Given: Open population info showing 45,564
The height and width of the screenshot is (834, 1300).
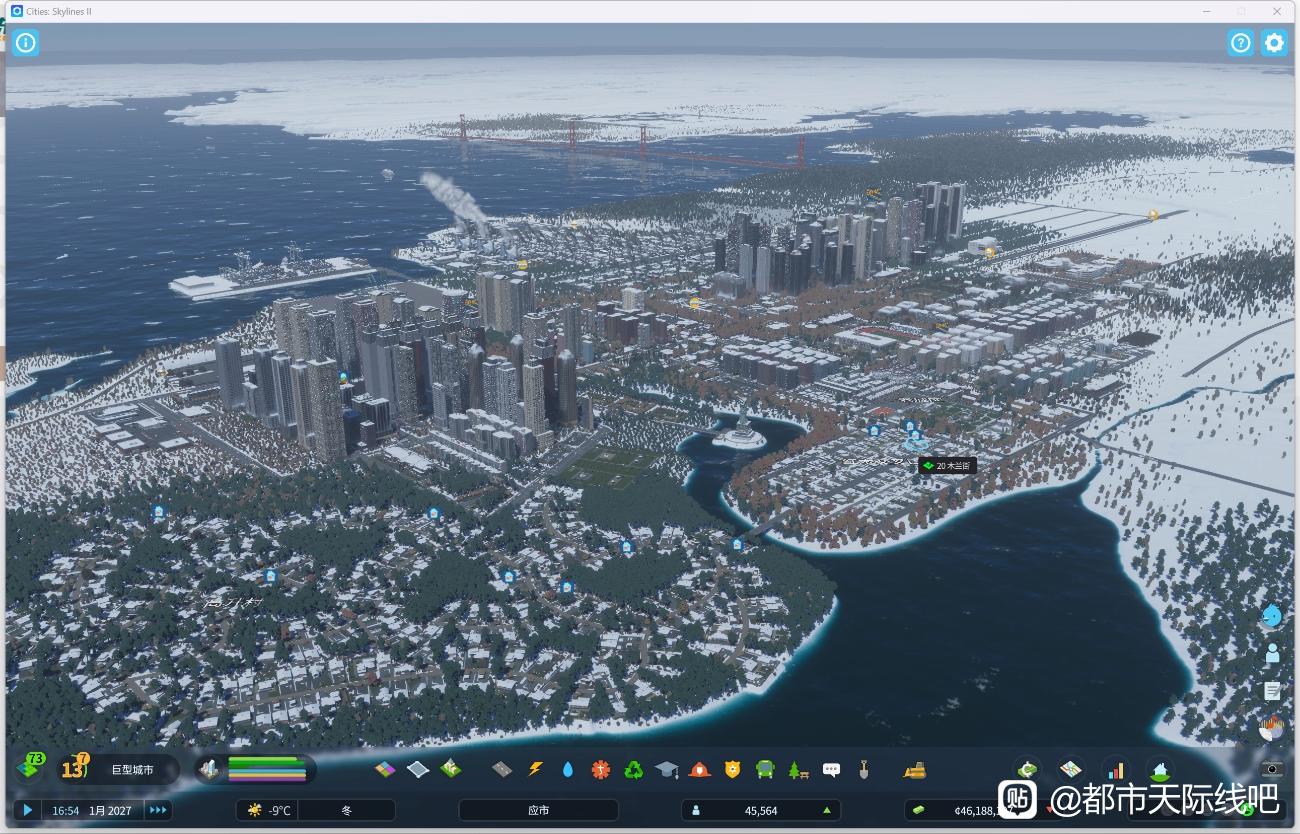Looking at the screenshot, I should pos(761,810).
